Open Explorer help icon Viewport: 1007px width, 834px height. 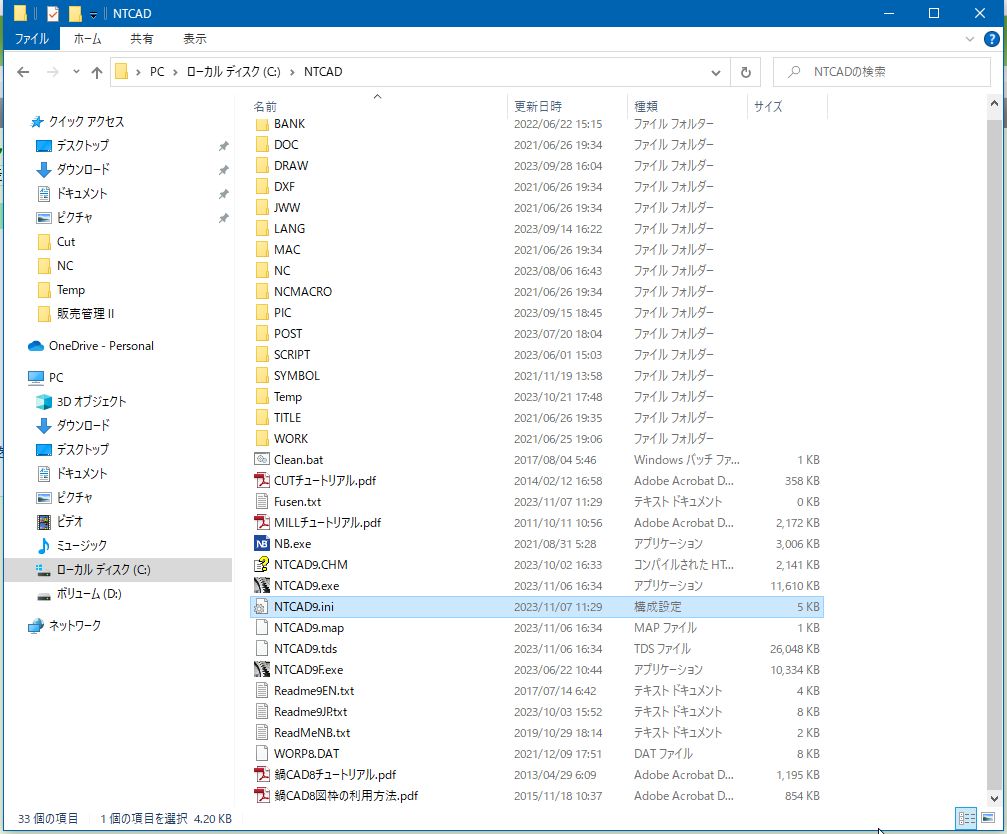(x=992, y=39)
